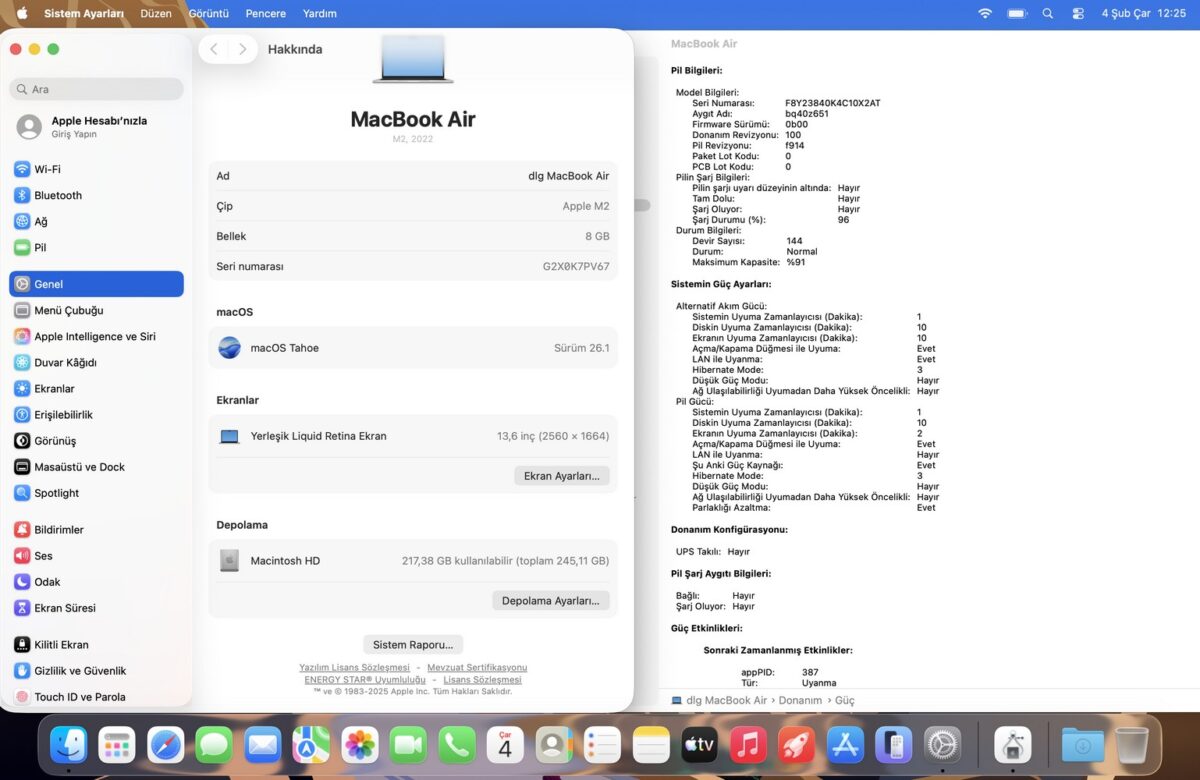Open the Lisans Sözleşmesi link
The height and width of the screenshot is (780, 1200).
point(482,679)
